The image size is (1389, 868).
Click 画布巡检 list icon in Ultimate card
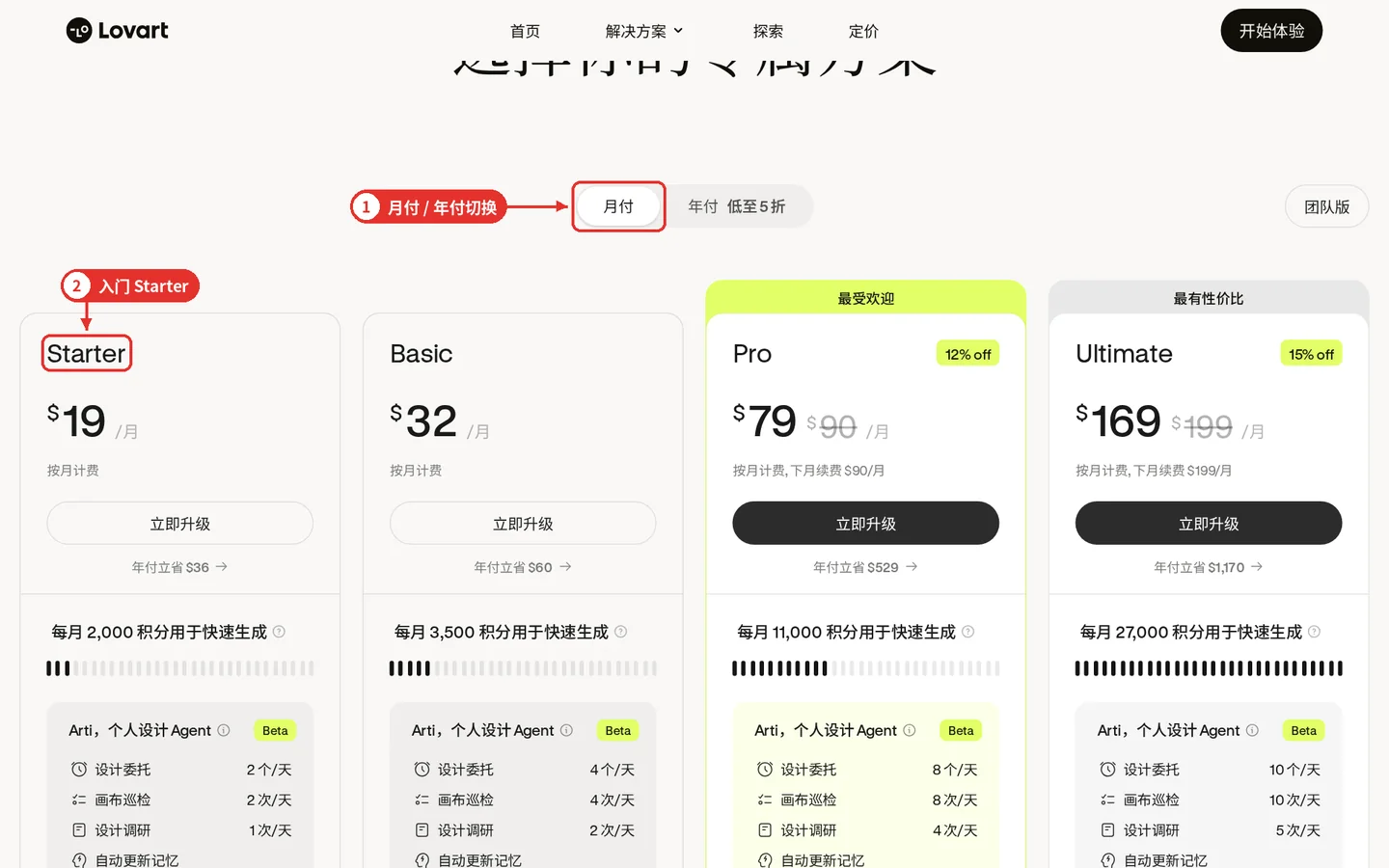[1107, 800]
